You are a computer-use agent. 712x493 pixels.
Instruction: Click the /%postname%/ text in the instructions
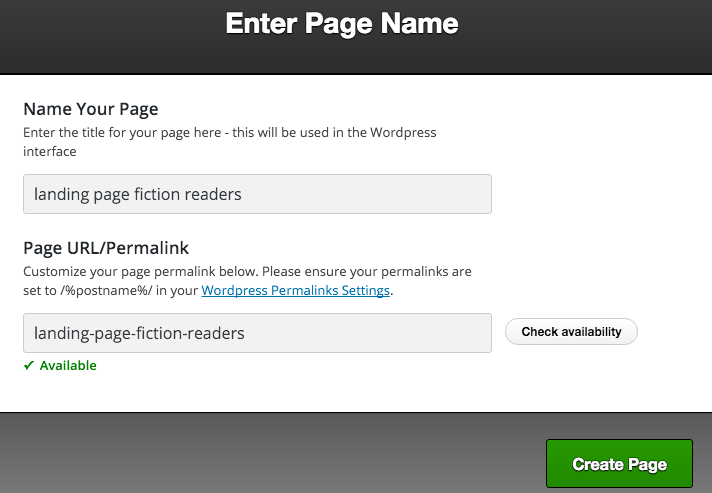pos(106,290)
